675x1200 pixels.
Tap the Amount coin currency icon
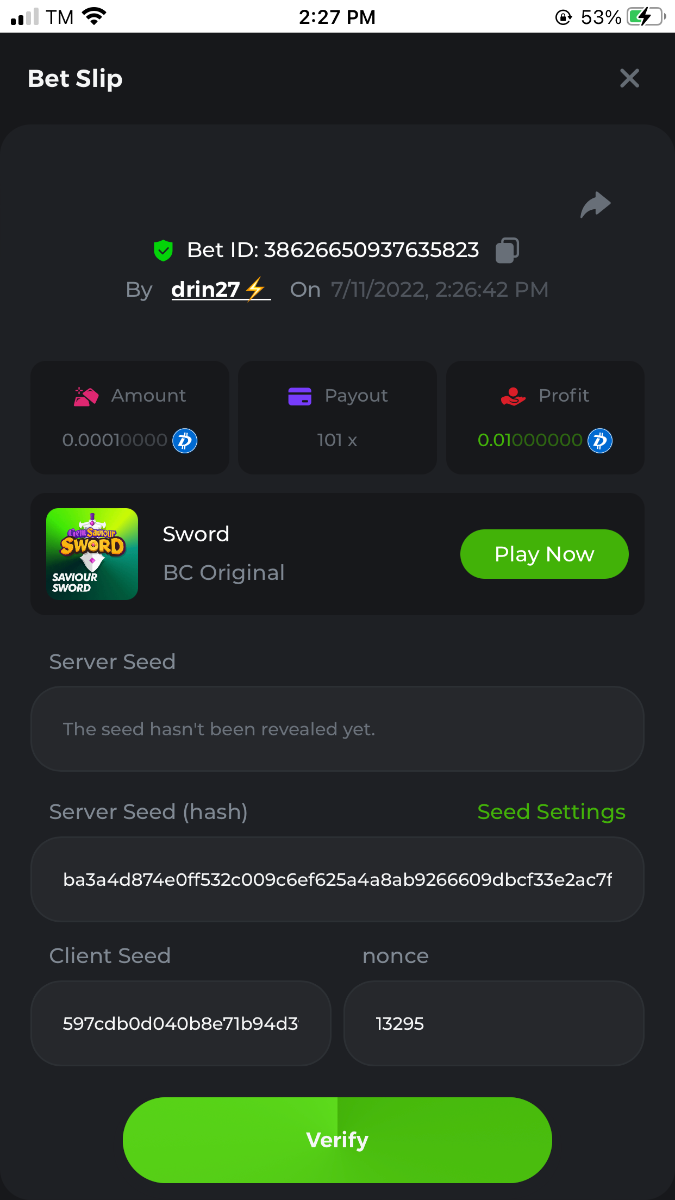click(x=185, y=440)
